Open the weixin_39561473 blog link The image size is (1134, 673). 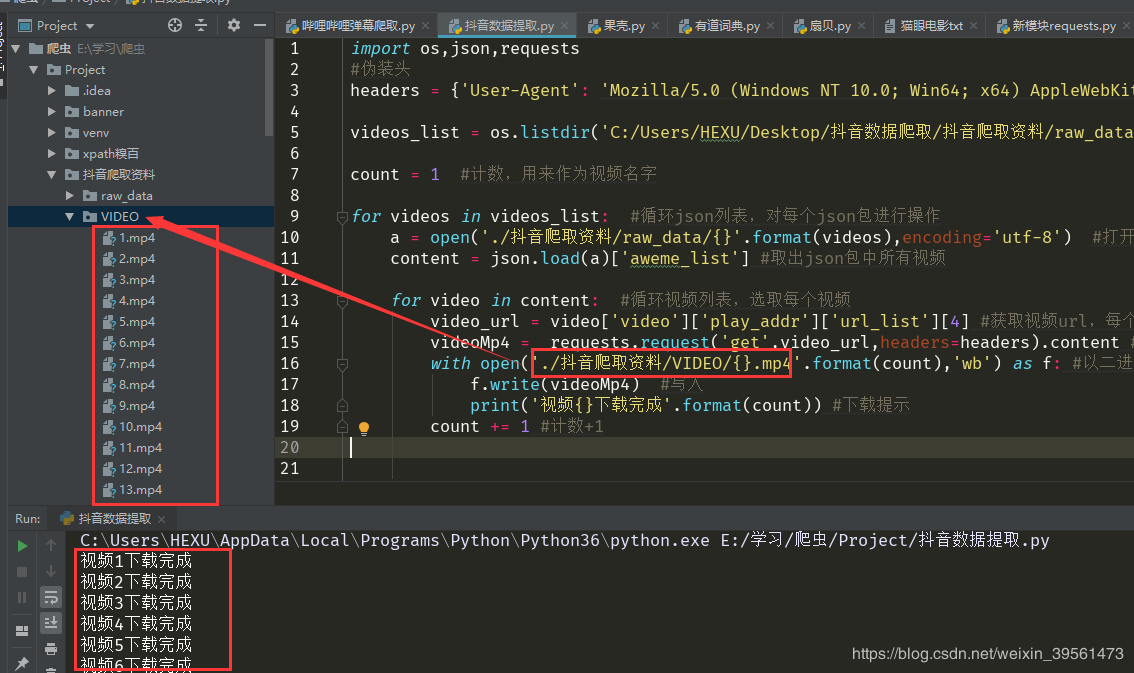(x=988, y=652)
